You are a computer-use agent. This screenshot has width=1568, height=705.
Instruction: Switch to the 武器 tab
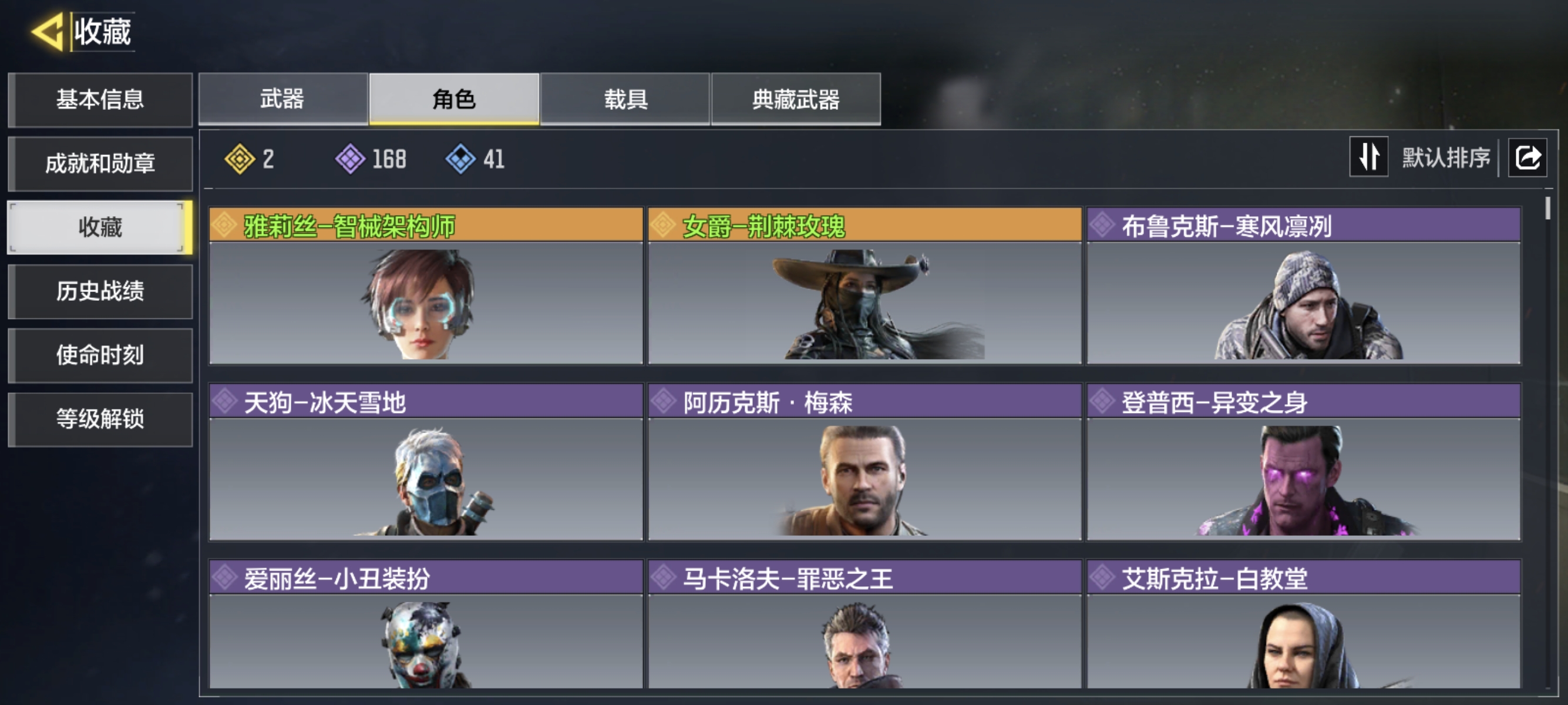point(283,99)
